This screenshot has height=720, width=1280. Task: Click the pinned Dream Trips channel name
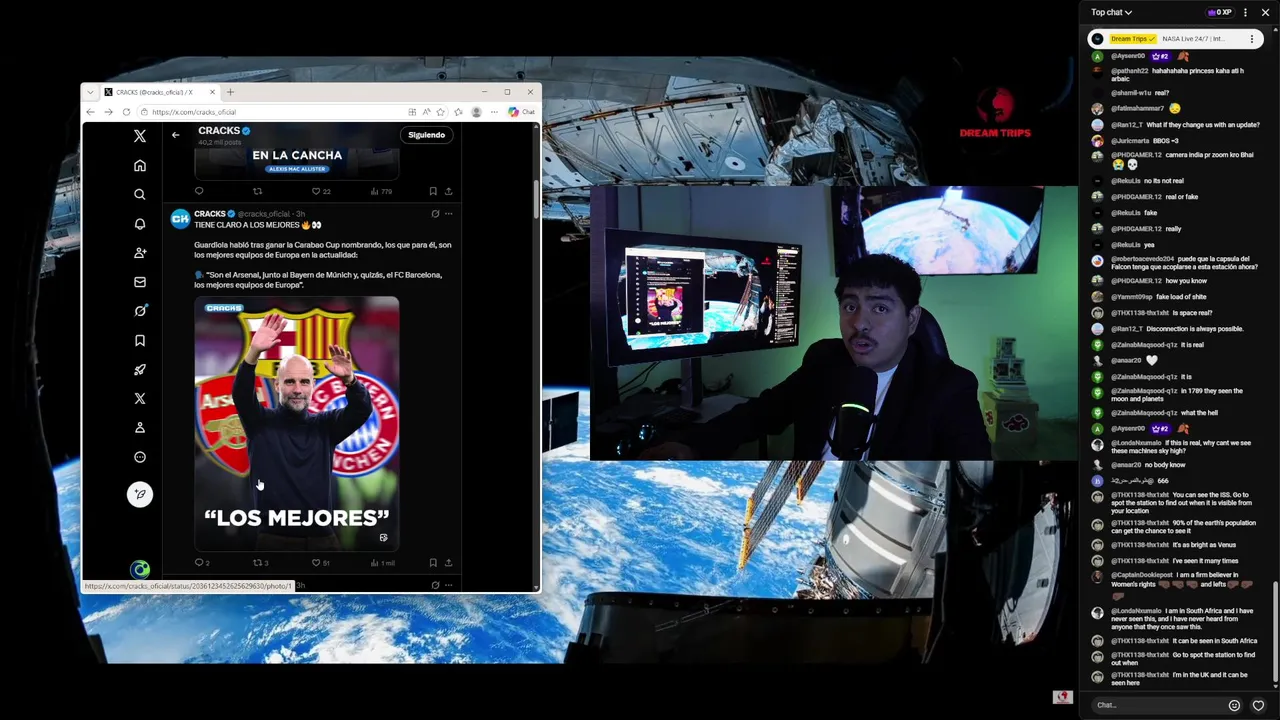pyautogui.click(x=1132, y=39)
